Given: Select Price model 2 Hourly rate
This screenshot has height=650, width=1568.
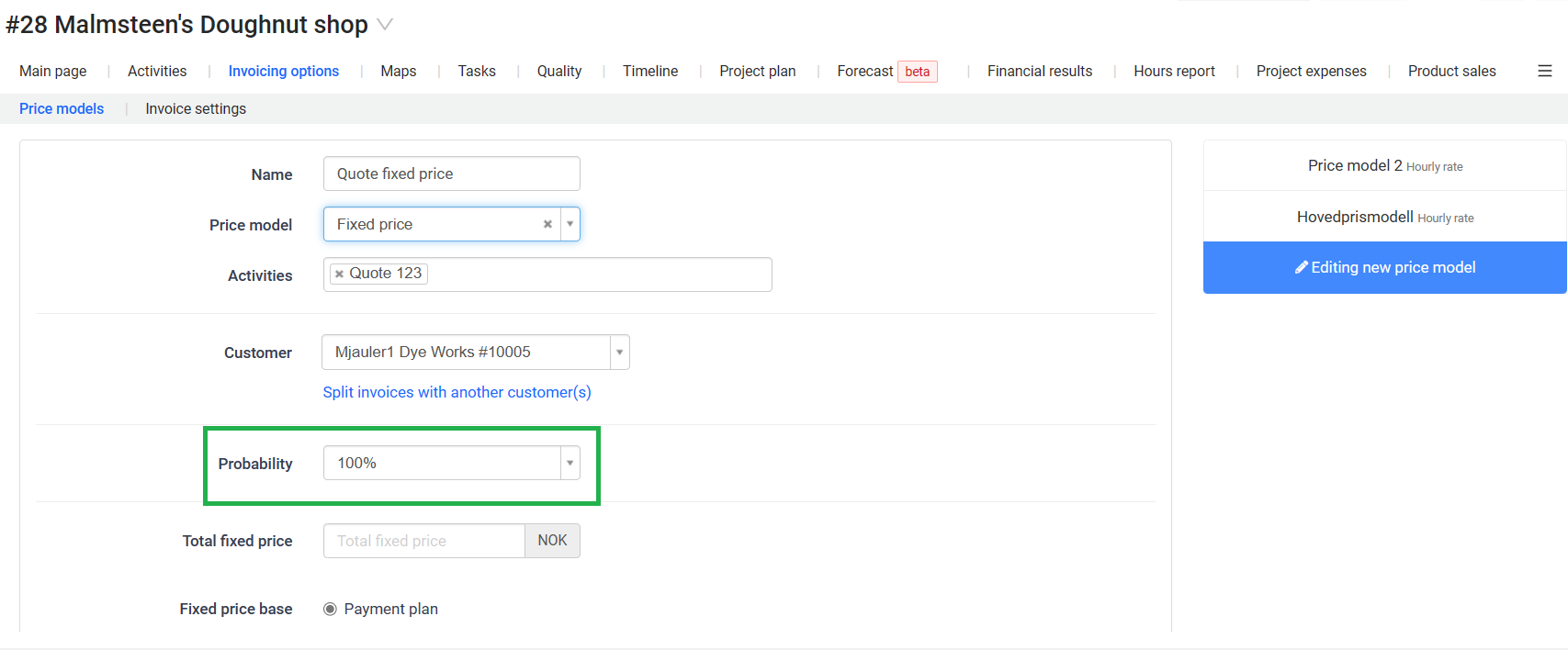Looking at the screenshot, I should coord(1385,165).
